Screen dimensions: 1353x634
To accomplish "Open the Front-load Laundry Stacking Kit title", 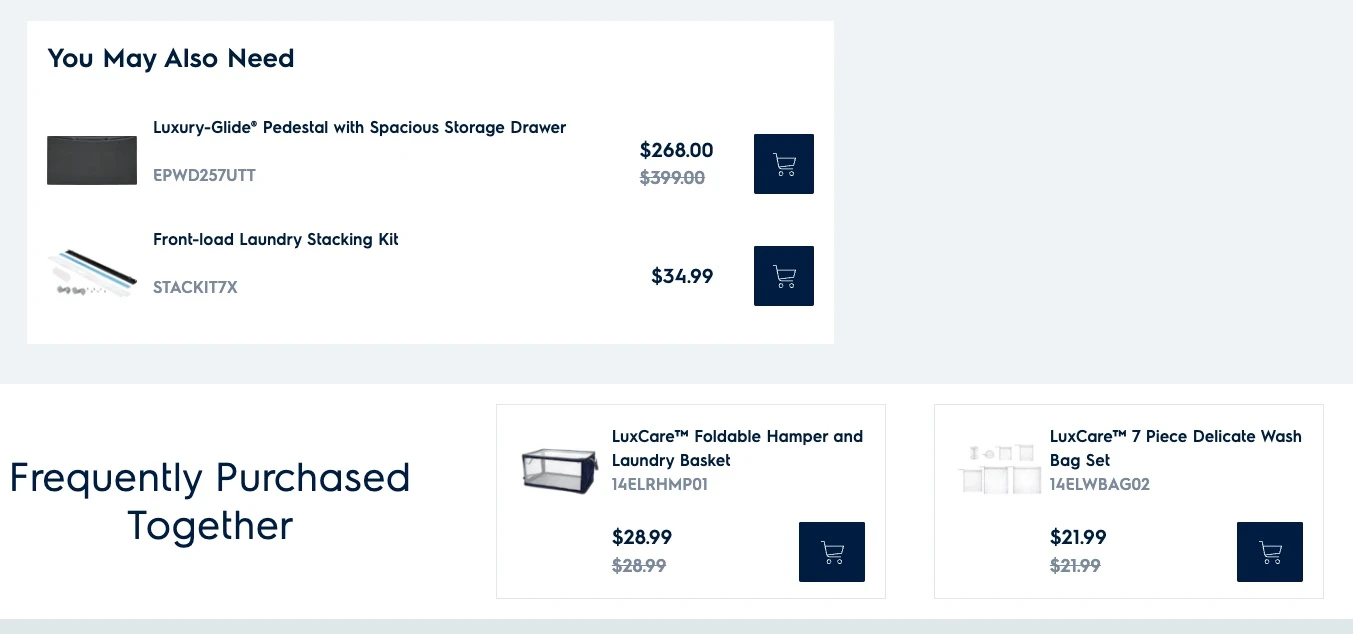I will (x=276, y=240).
